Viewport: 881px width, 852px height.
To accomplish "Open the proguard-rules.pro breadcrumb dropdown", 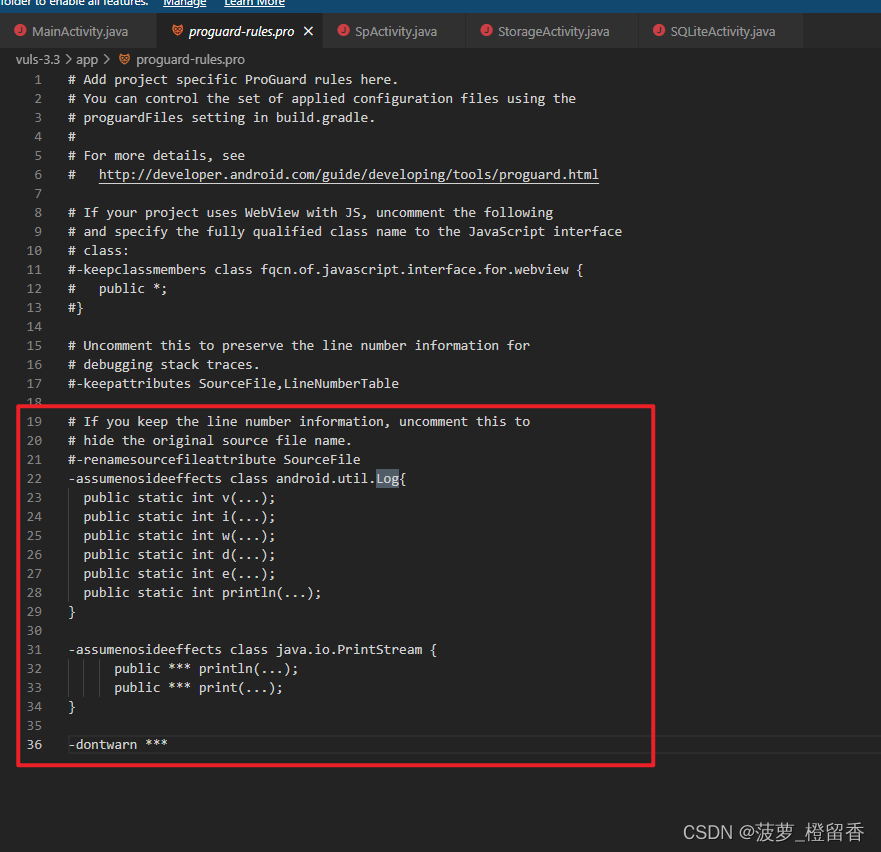I will pyautogui.click(x=190, y=59).
